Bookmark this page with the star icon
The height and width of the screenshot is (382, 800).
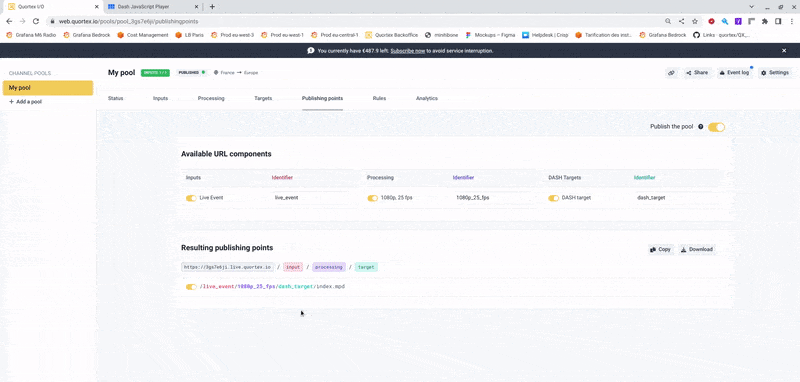point(694,21)
